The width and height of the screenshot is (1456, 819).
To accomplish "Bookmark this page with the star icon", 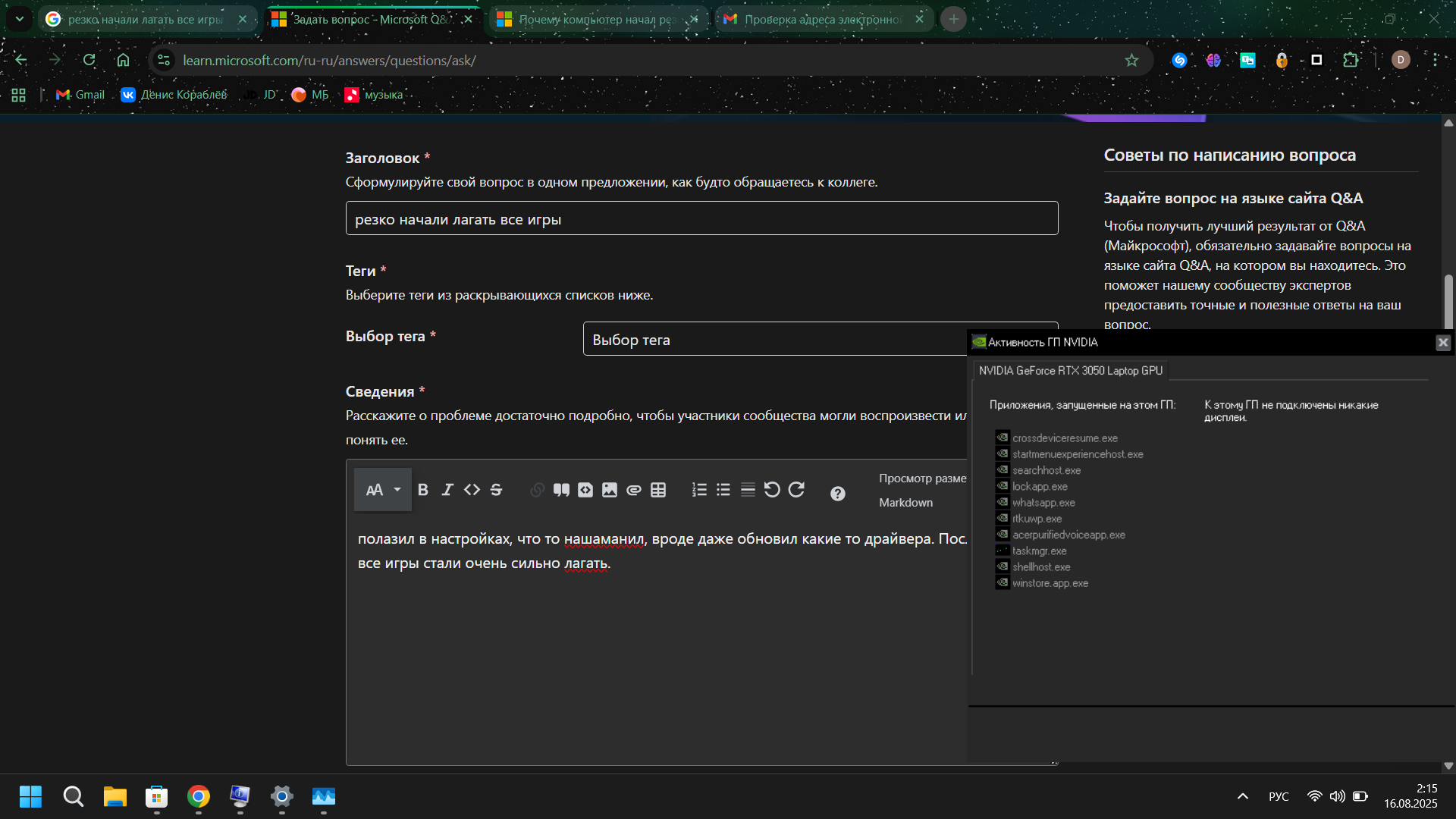I will click(x=1131, y=61).
